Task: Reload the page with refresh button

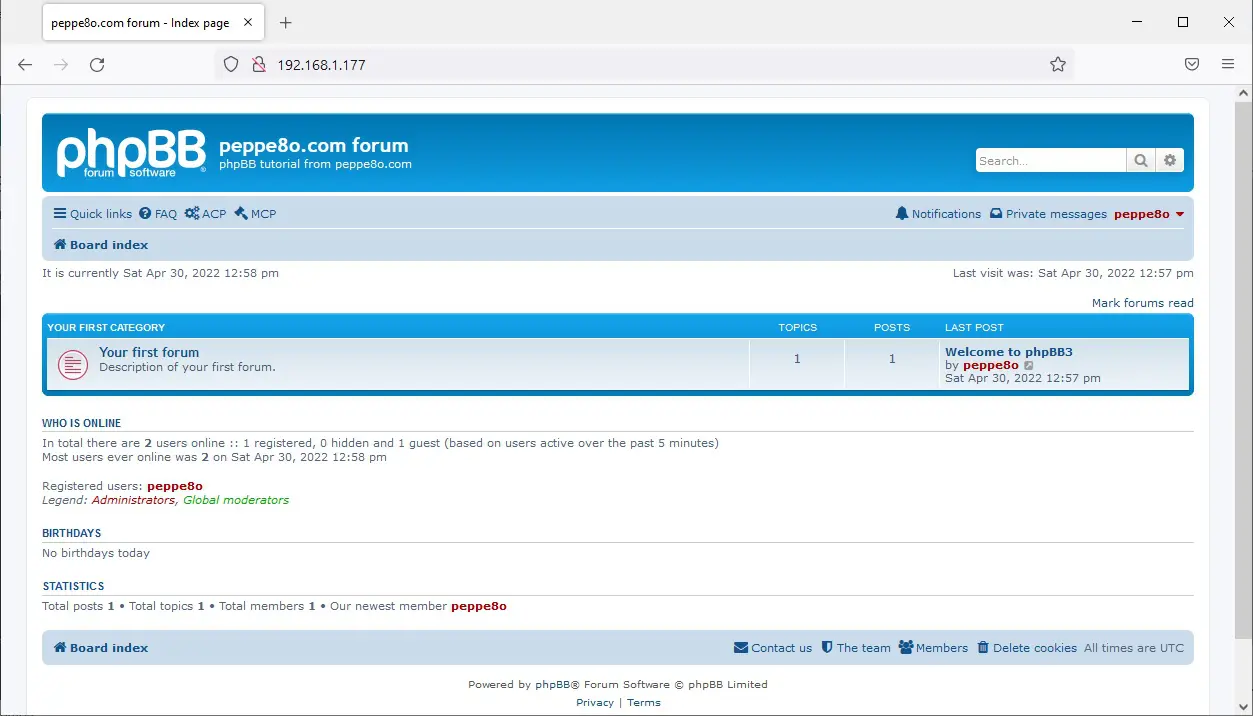Action: (97, 65)
